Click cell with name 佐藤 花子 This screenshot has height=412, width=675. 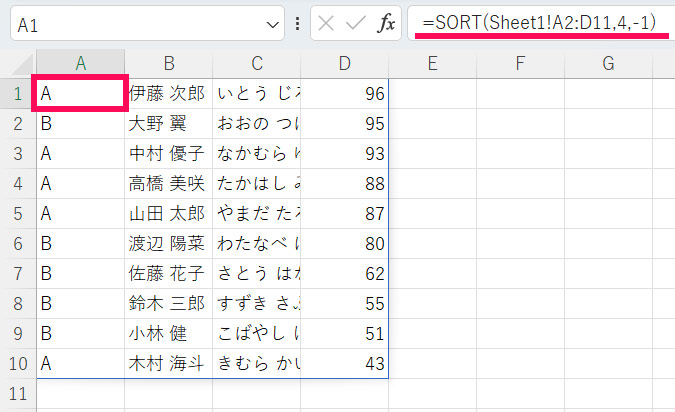point(169,274)
